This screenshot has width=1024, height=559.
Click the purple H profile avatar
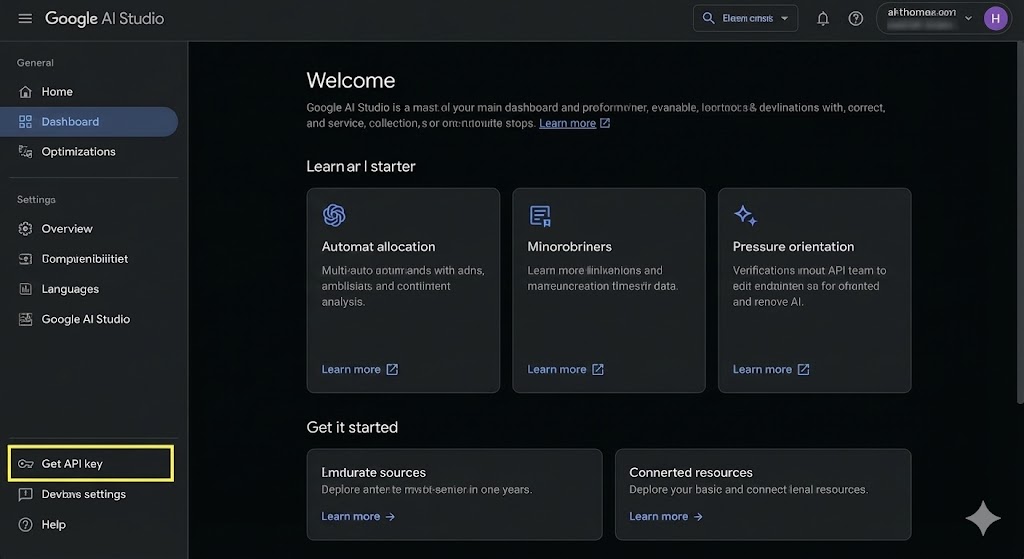(x=995, y=18)
